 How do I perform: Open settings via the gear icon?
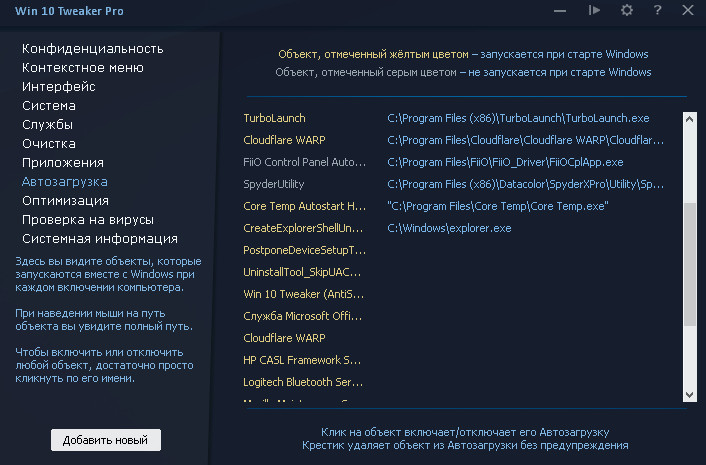[626, 10]
